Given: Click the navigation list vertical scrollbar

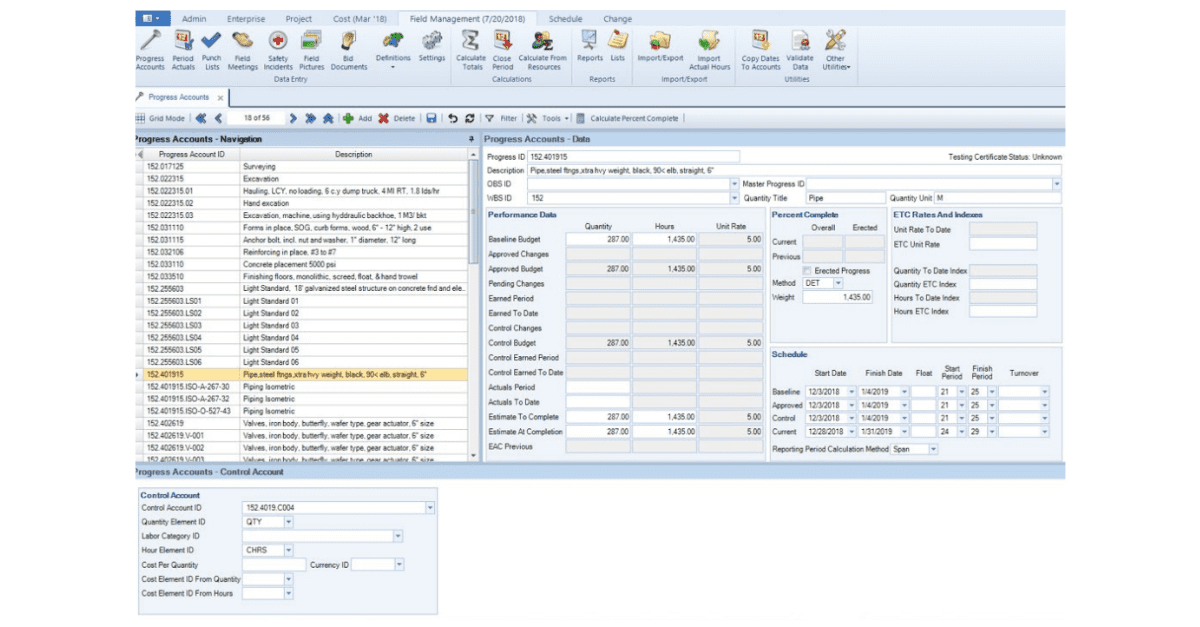Looking at the screenshot, I should (x=474, y=305).
